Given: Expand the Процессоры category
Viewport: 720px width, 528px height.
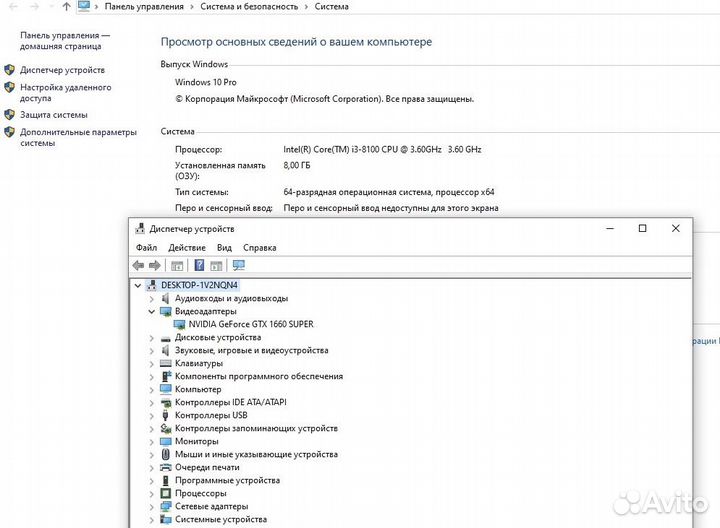Looking at the screenshot, I should [x=152, y=494].
